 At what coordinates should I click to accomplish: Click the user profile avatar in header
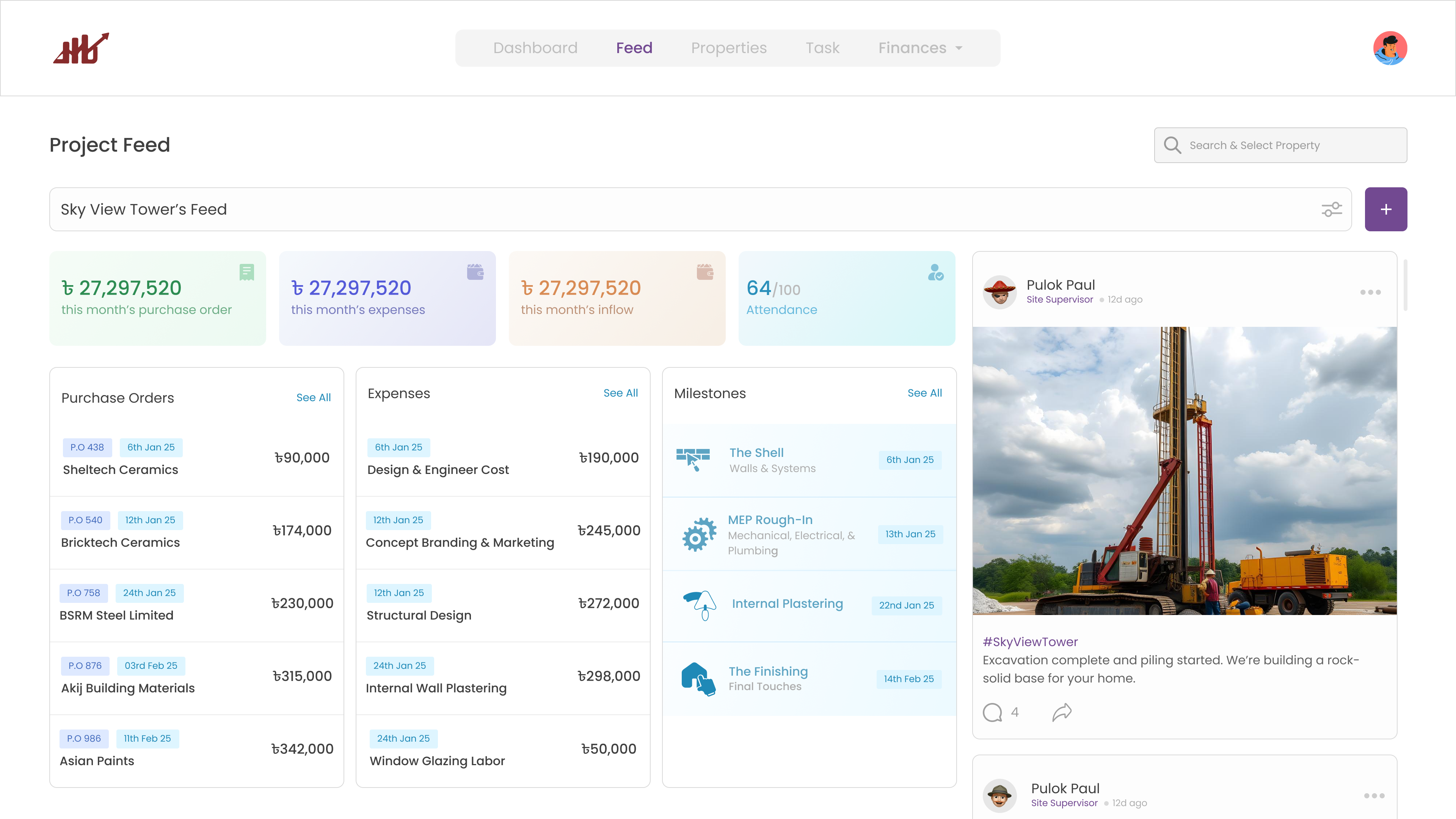pyautogui.click(x=1390, y=48)
